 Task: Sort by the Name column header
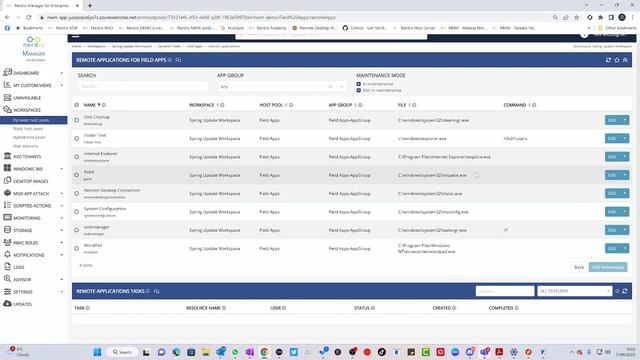89,105
